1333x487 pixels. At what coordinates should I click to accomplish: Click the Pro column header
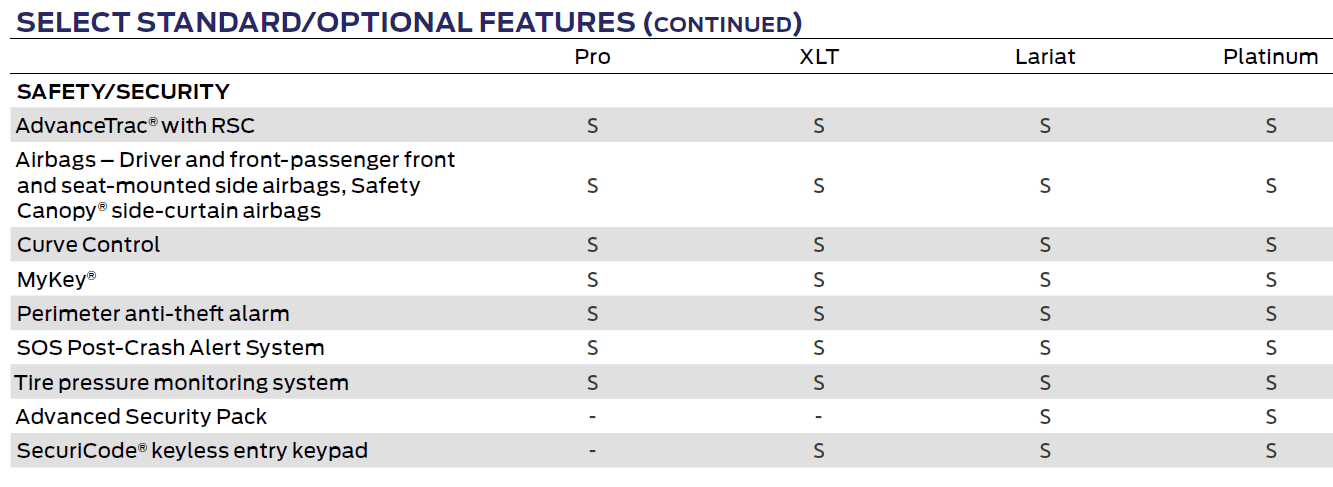tap(592, 57)
